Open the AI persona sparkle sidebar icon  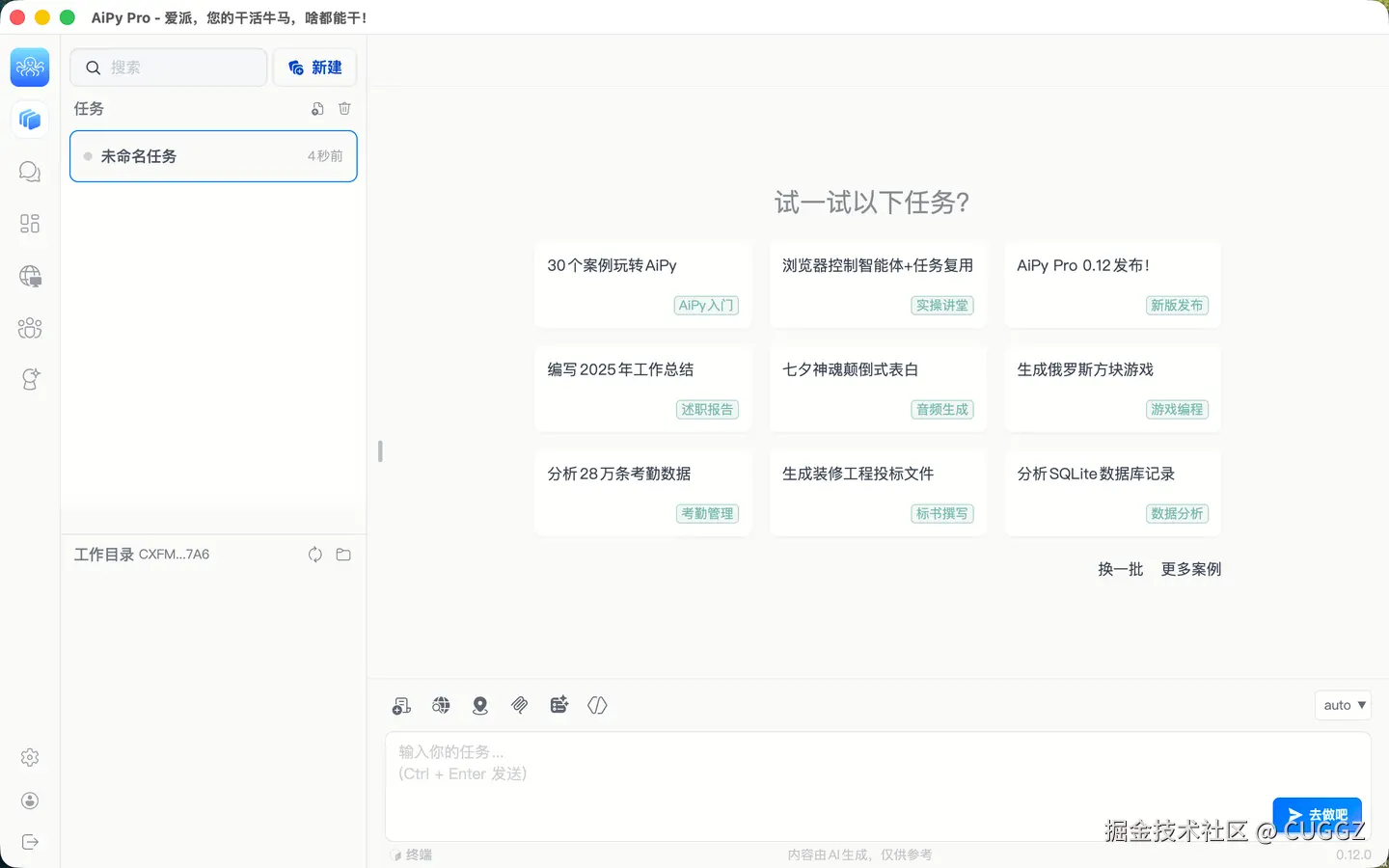(x=30, y=380)
